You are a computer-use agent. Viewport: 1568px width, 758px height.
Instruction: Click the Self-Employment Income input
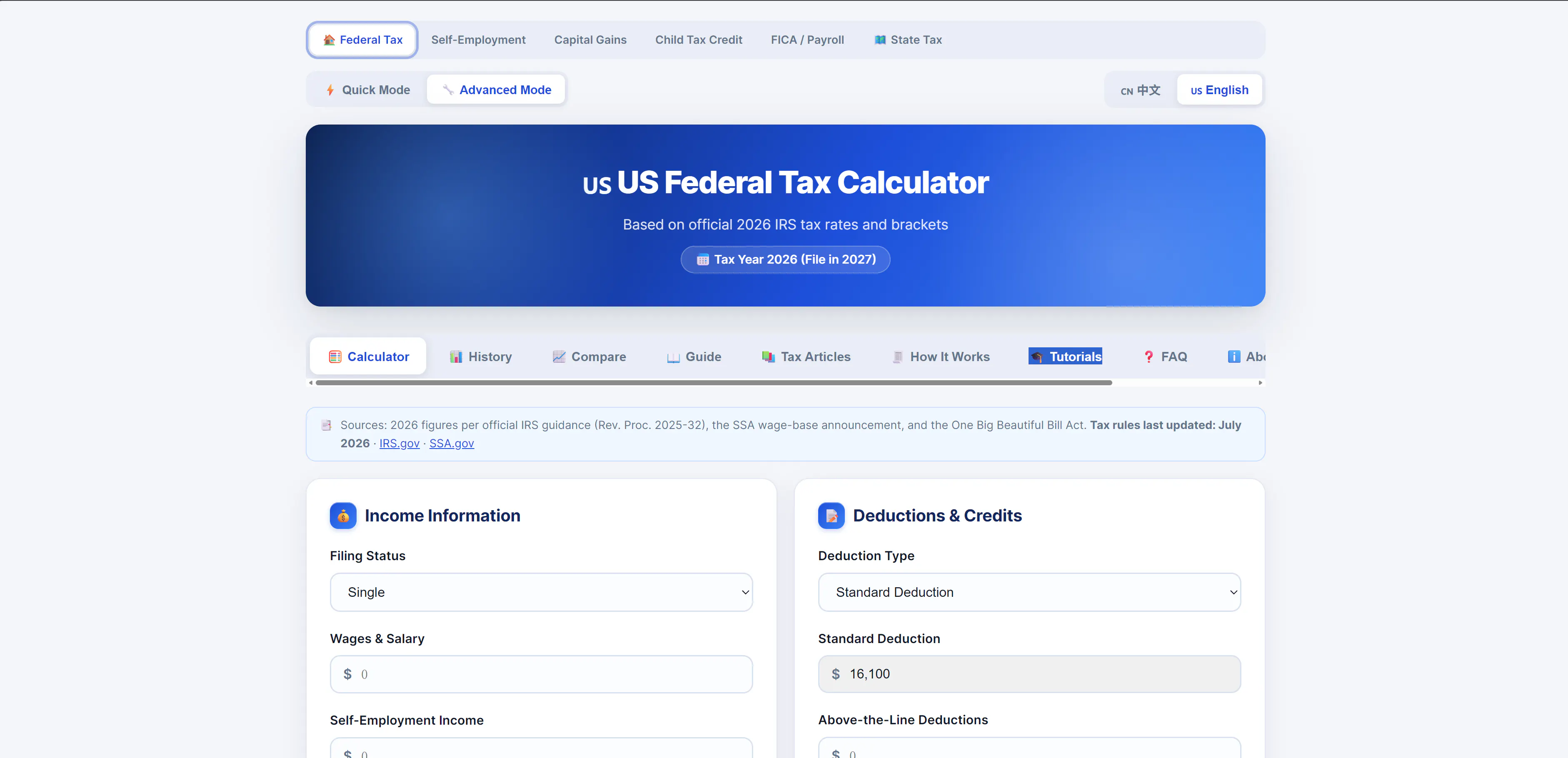(x=541, y=748)
